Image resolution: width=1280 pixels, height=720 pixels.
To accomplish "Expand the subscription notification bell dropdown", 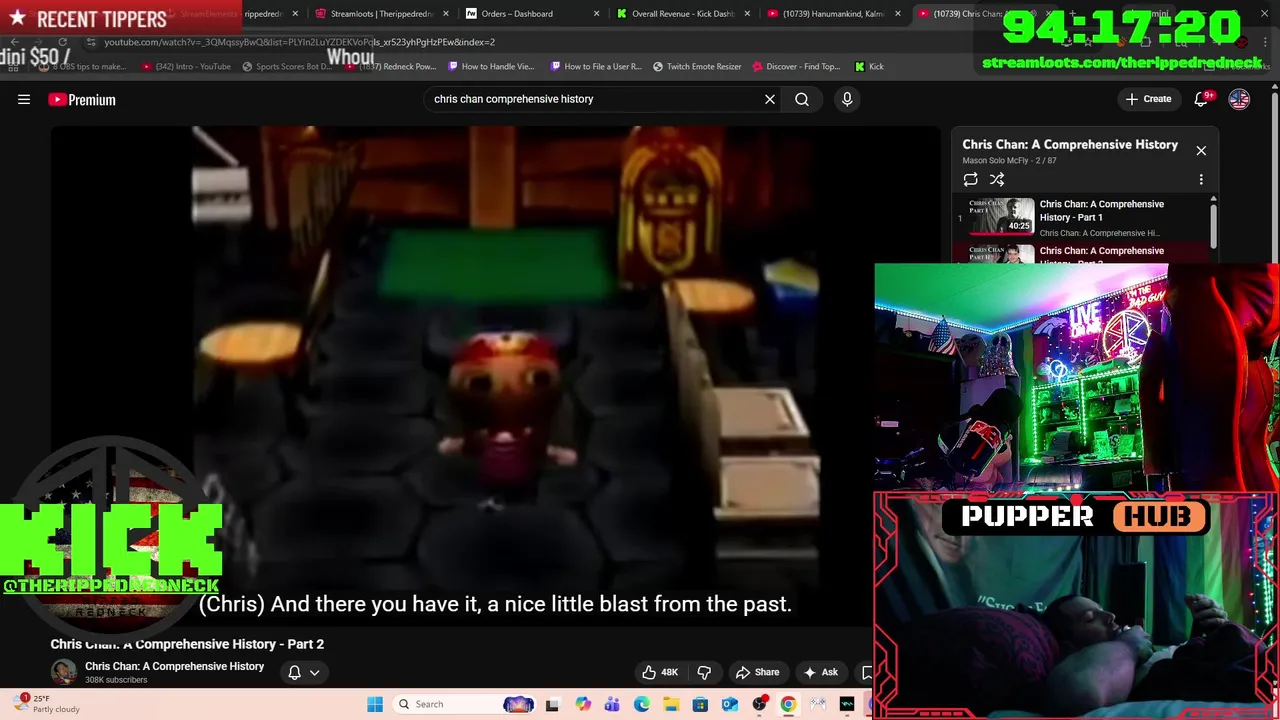I will (x=303, y=672).
